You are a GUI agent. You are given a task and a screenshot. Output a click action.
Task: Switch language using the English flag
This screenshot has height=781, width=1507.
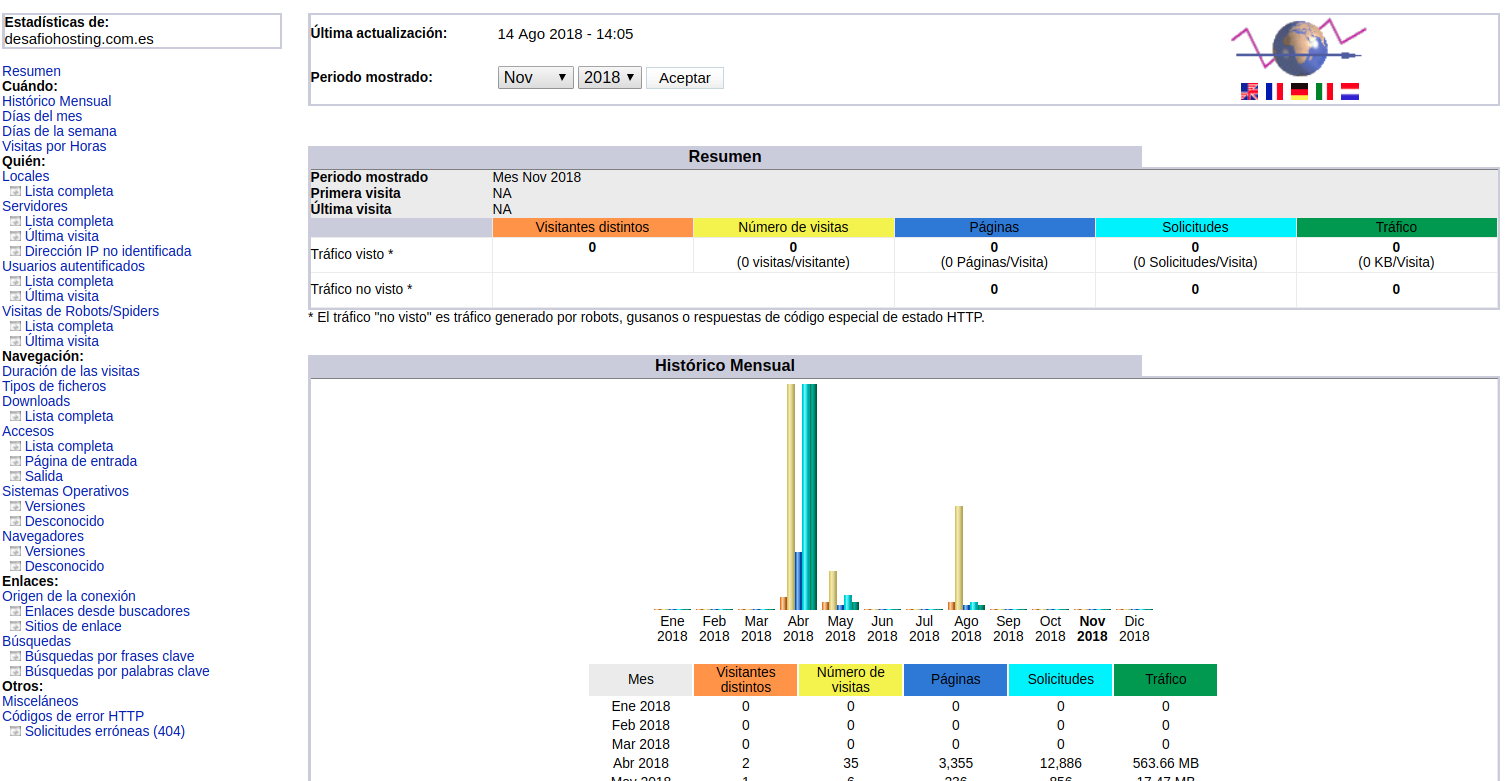(x=1250, y=91)
